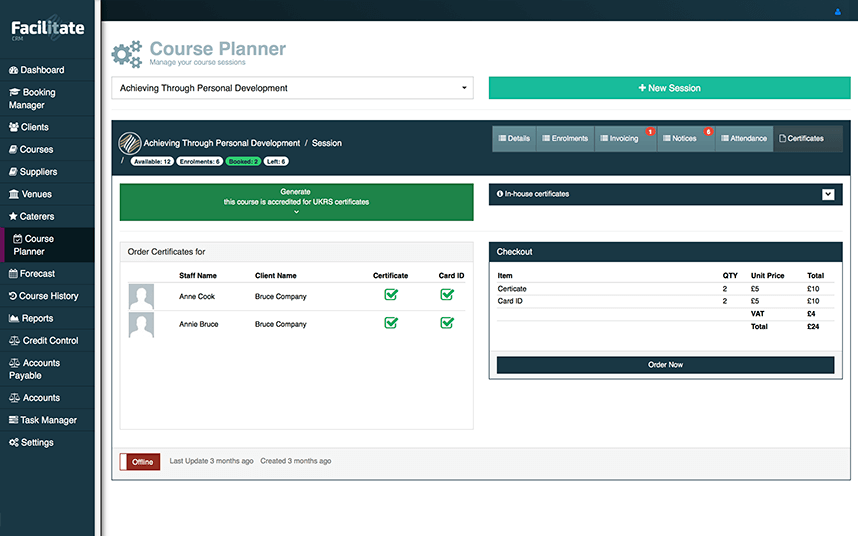Click the red badge on Notices tab
Screen dimensions: 858x536
coord(708,131)
